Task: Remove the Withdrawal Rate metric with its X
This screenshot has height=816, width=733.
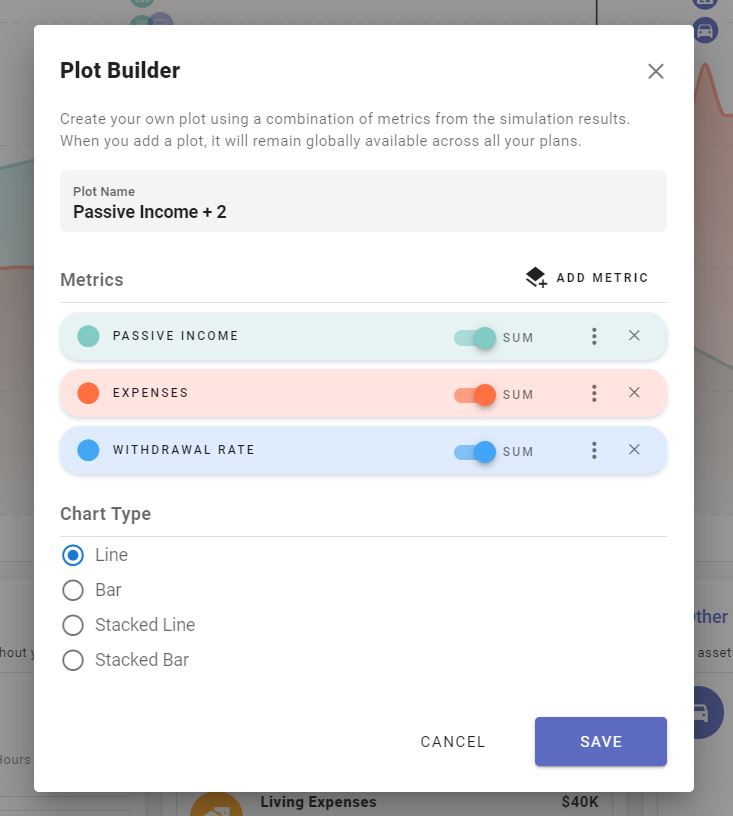Action: [x=634, y=450]
